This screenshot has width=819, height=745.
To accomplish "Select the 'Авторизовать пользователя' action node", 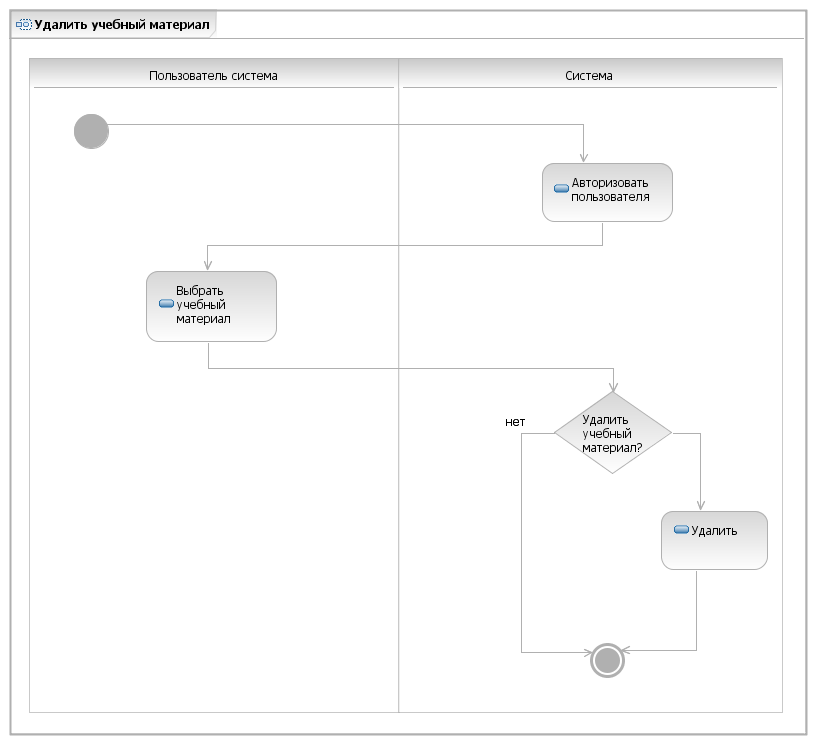I will pos(607,192).
